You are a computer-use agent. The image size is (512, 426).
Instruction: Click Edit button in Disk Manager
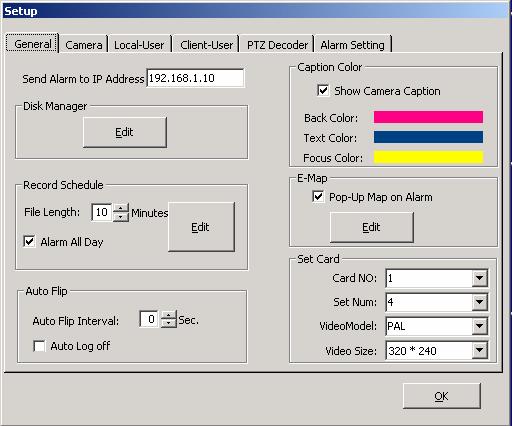125,132
